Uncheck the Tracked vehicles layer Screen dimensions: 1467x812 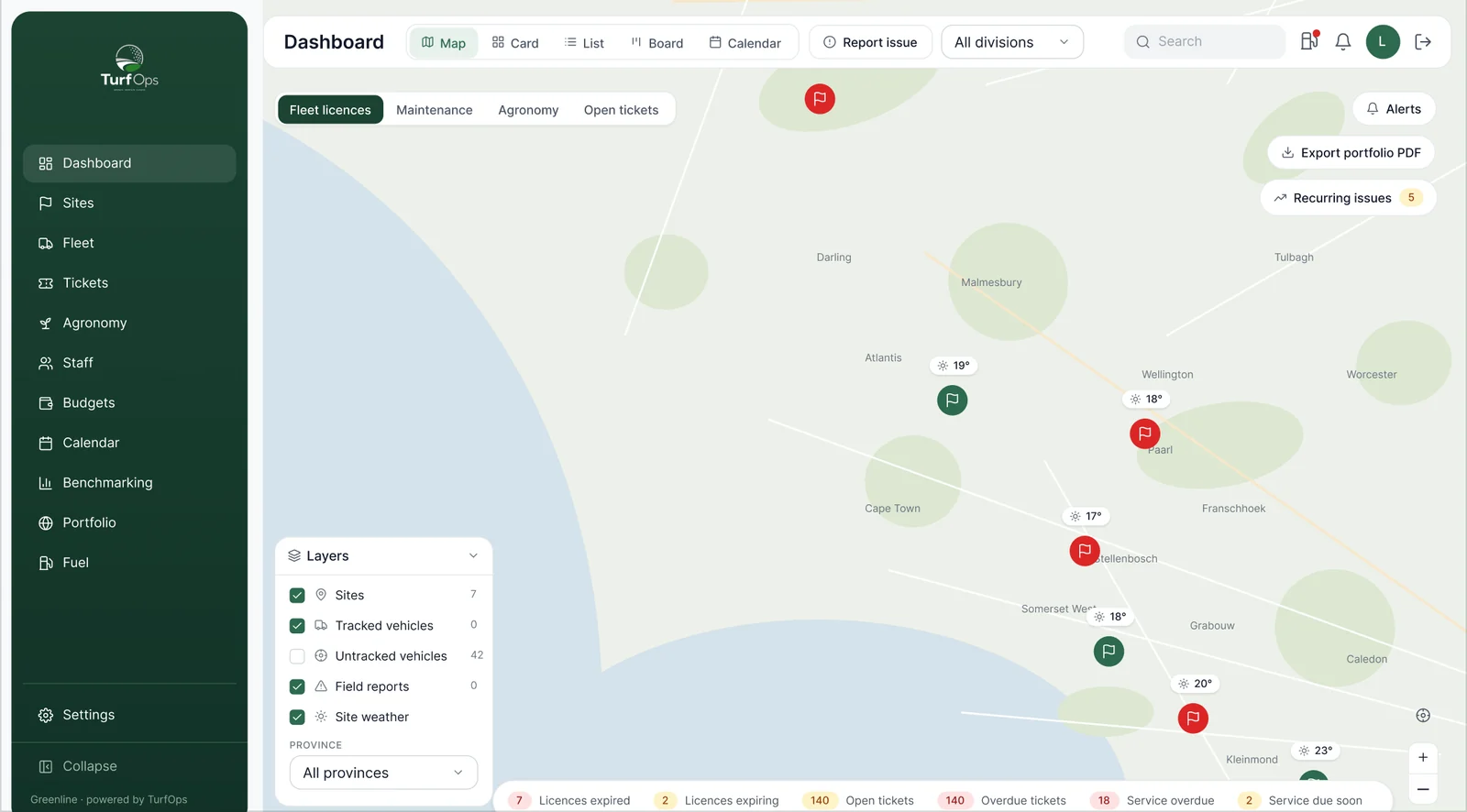[x=297, y=626]
